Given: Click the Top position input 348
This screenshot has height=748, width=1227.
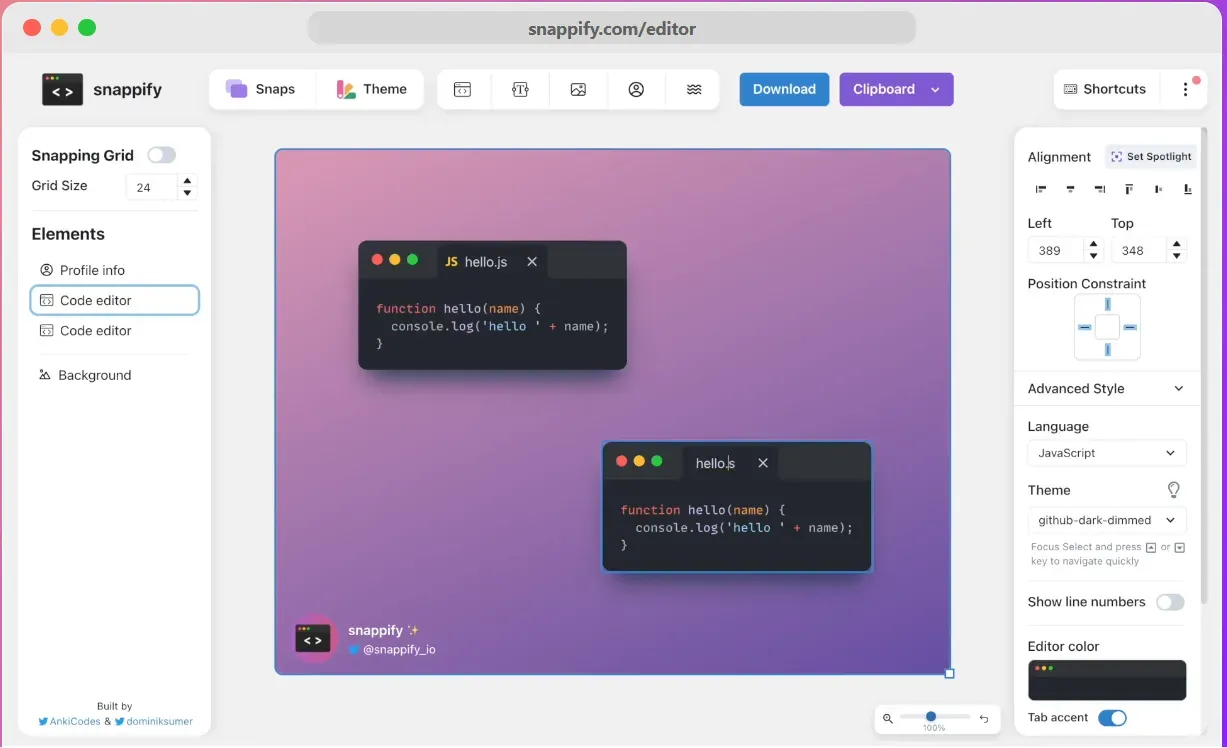Looking at the screenshot, I should pos(1140,250).
